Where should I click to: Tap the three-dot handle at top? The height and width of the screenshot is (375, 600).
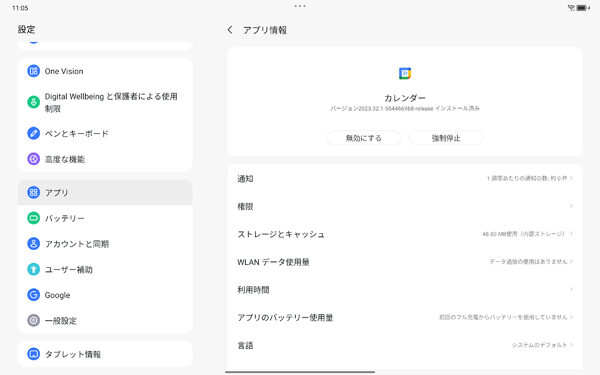tap(300, 6)
